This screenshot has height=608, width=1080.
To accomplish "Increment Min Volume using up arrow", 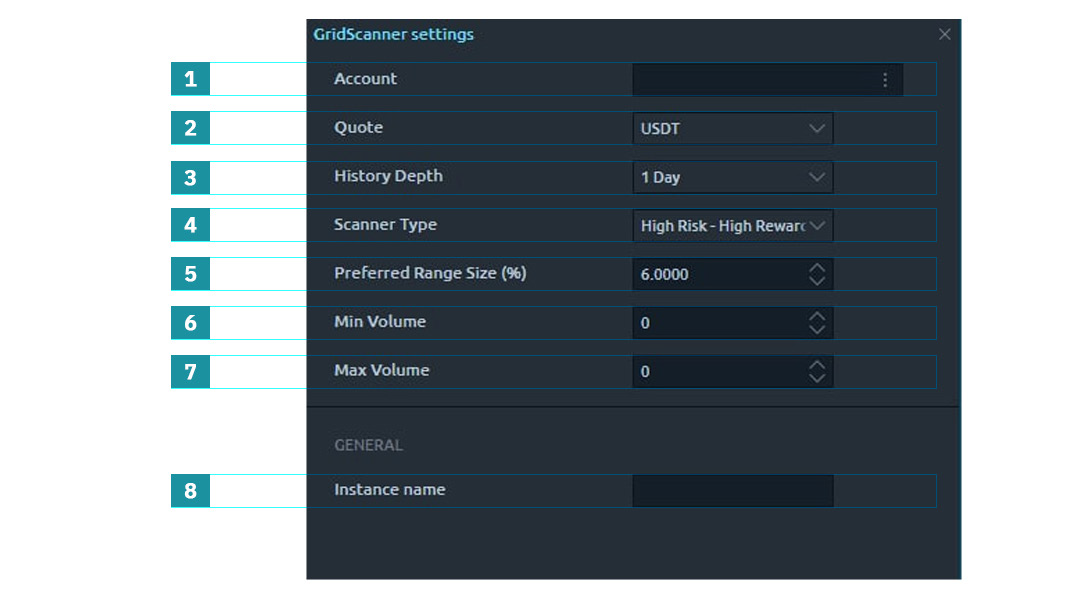I will 817,316.
